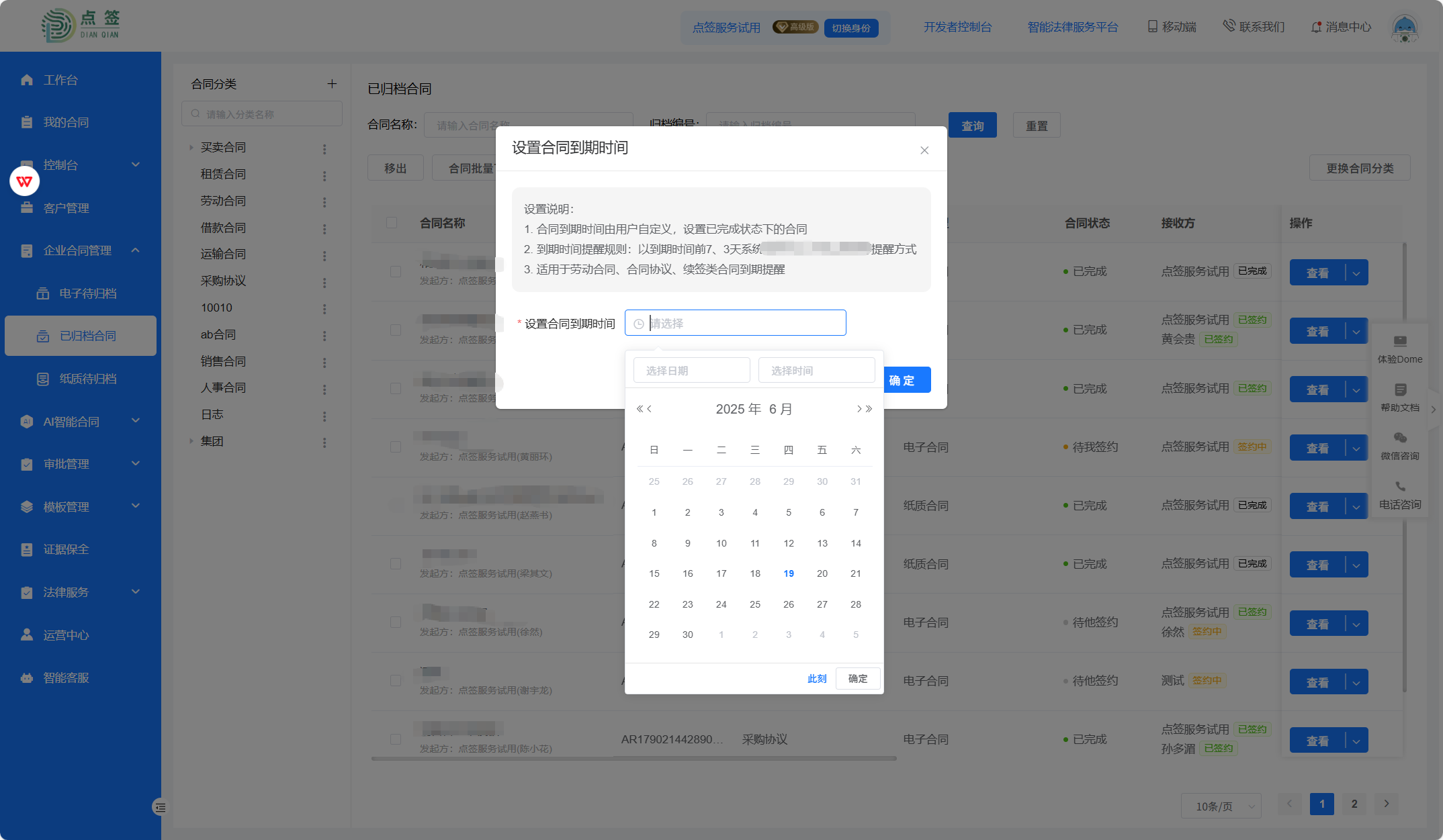The height and width of the screenshot is (840, 1443).
Task: Click the 更换合同分类 button
Action: [x=1360, y=168]
